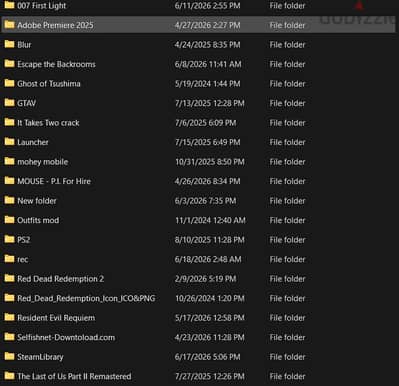
Task: Select the mohey mobile folder name
Action: coord(43,162)
